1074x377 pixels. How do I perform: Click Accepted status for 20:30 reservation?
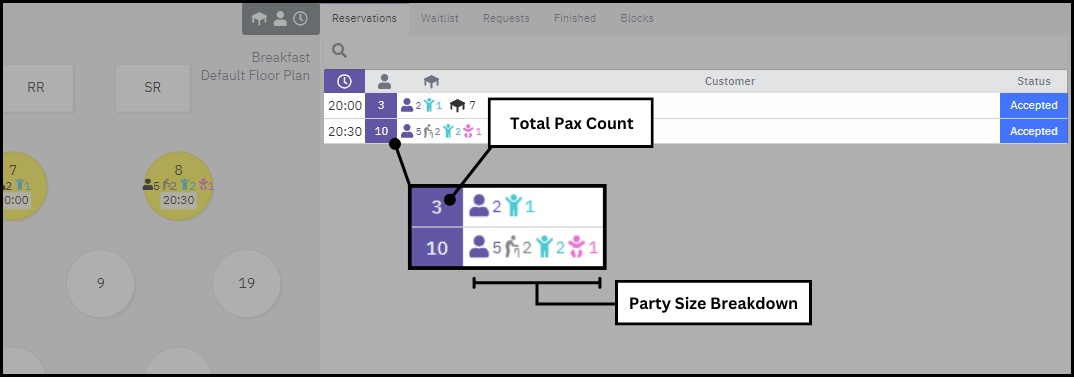pos(1034,131)
